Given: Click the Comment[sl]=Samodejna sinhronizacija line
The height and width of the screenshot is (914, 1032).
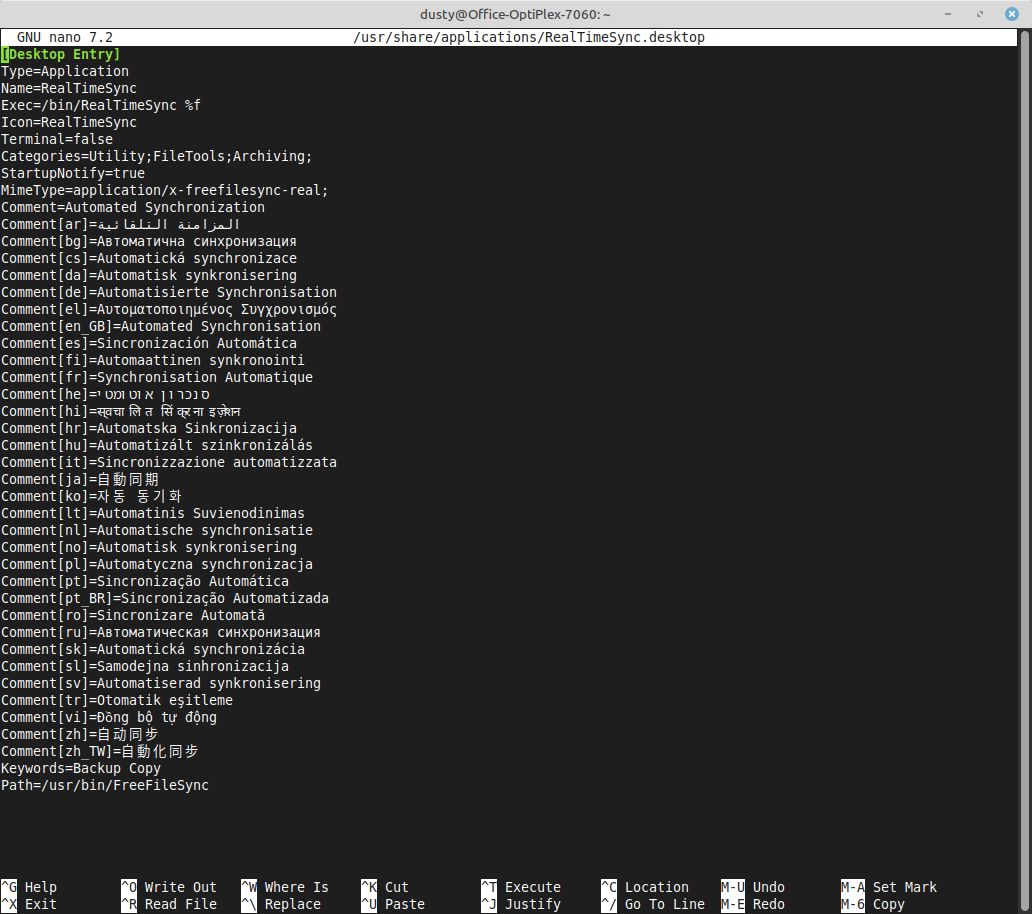Looking at the screenshot, I should (145, 666).
